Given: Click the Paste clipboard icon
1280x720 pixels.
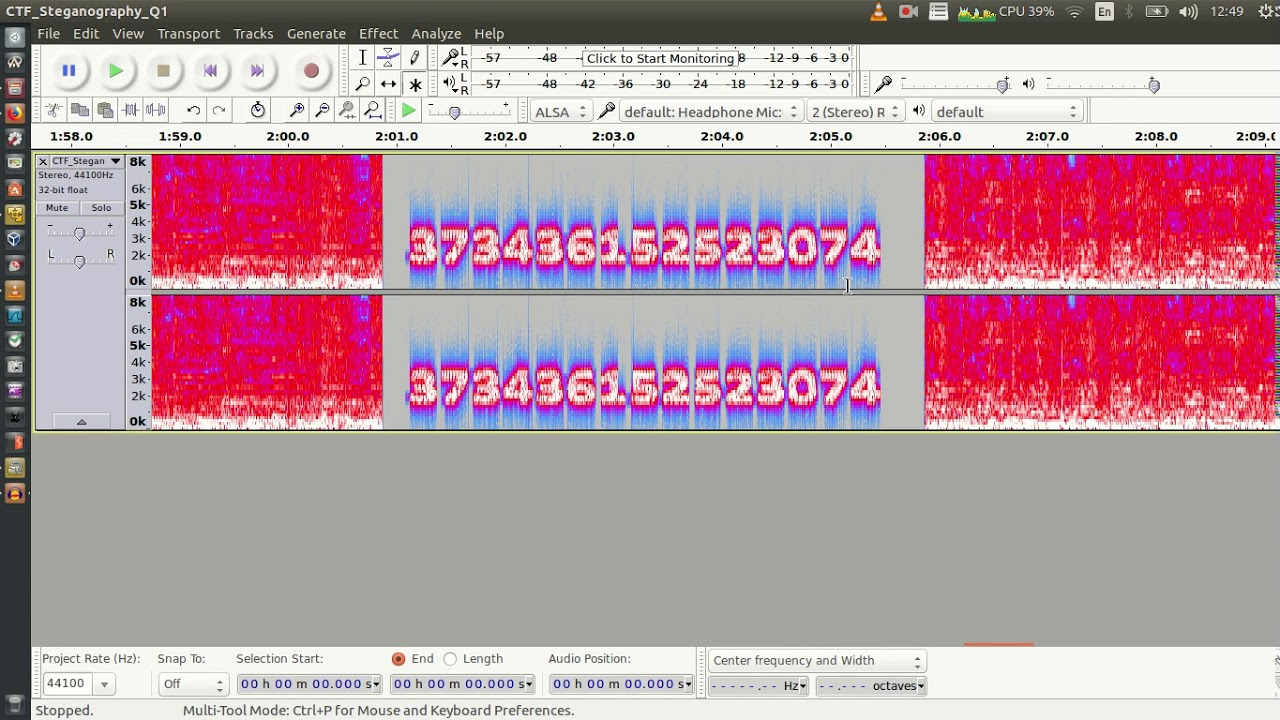Looking at the screenshot, I should (105, 110).
